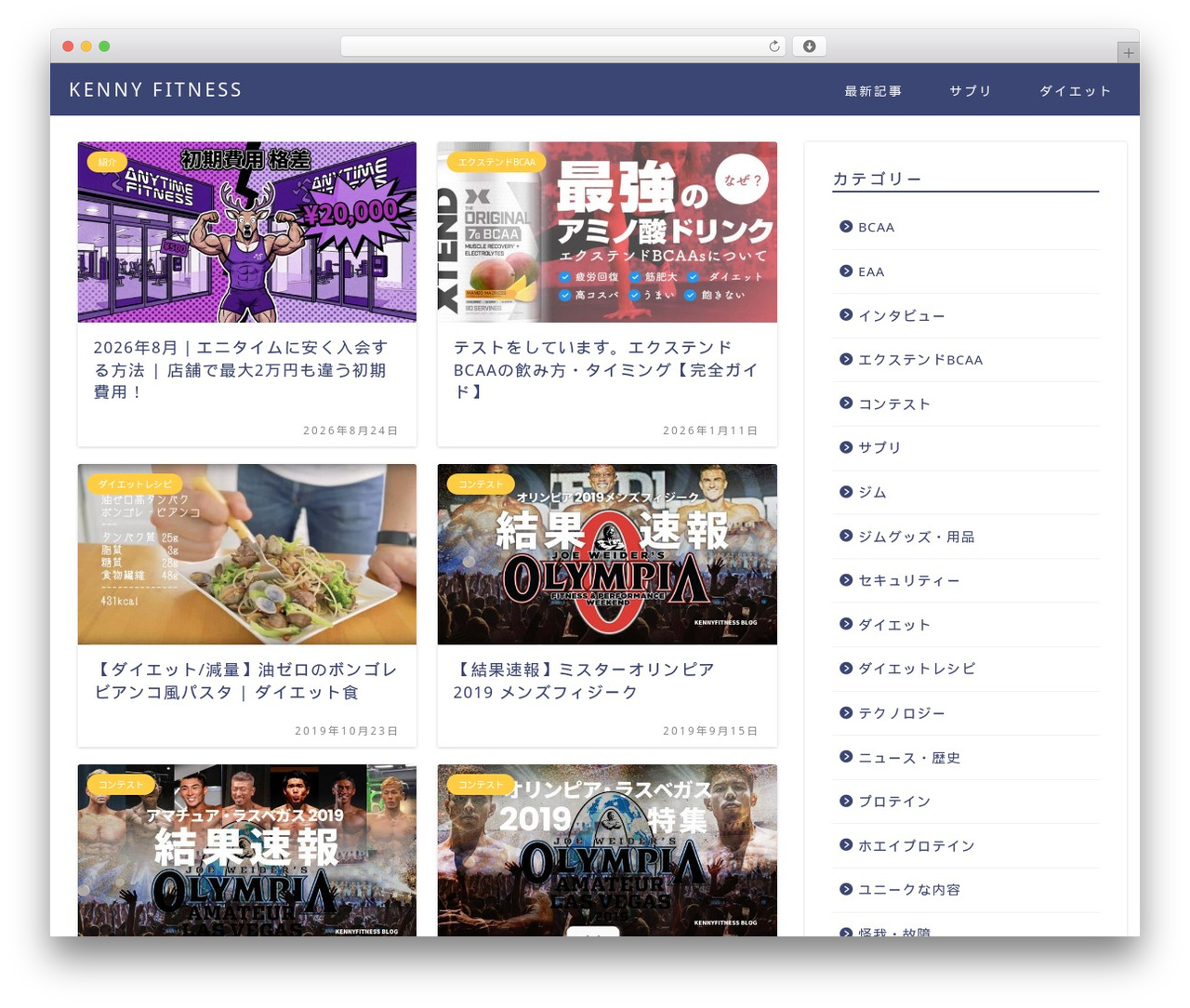
Task: Click the browser address bar
Action: coord(563,46)
